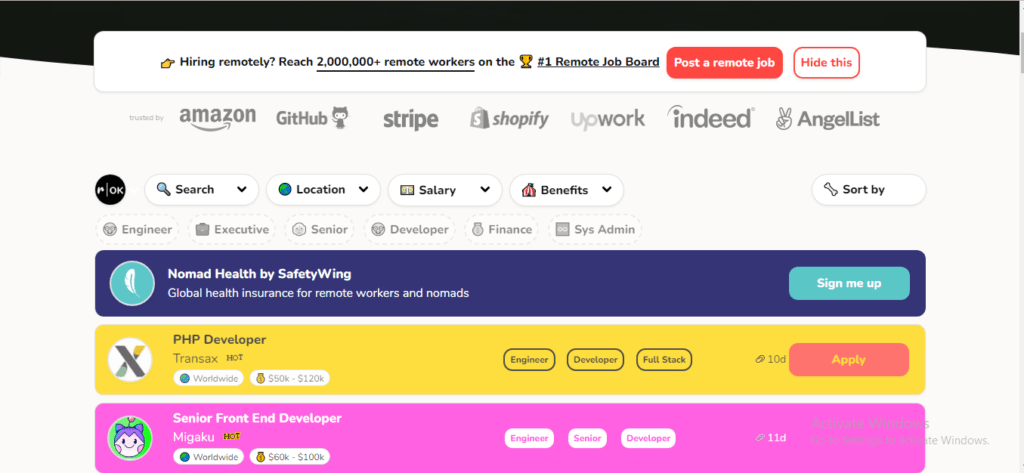Open 2,000,000+ remote workers link
The height and width of the screenshot is (473, 1024).
[396, 63]
